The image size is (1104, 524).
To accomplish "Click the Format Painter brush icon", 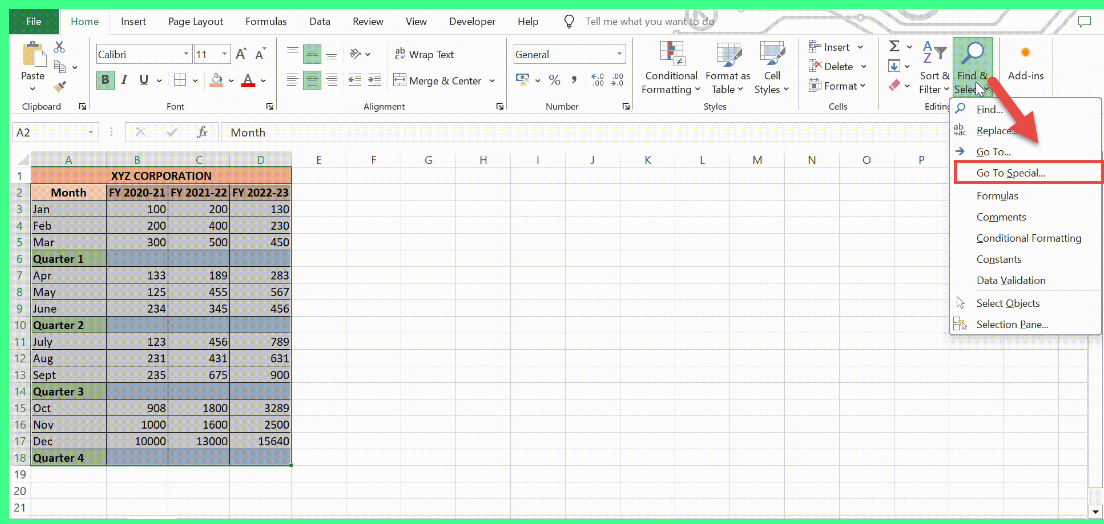I will tap(59, 87).
